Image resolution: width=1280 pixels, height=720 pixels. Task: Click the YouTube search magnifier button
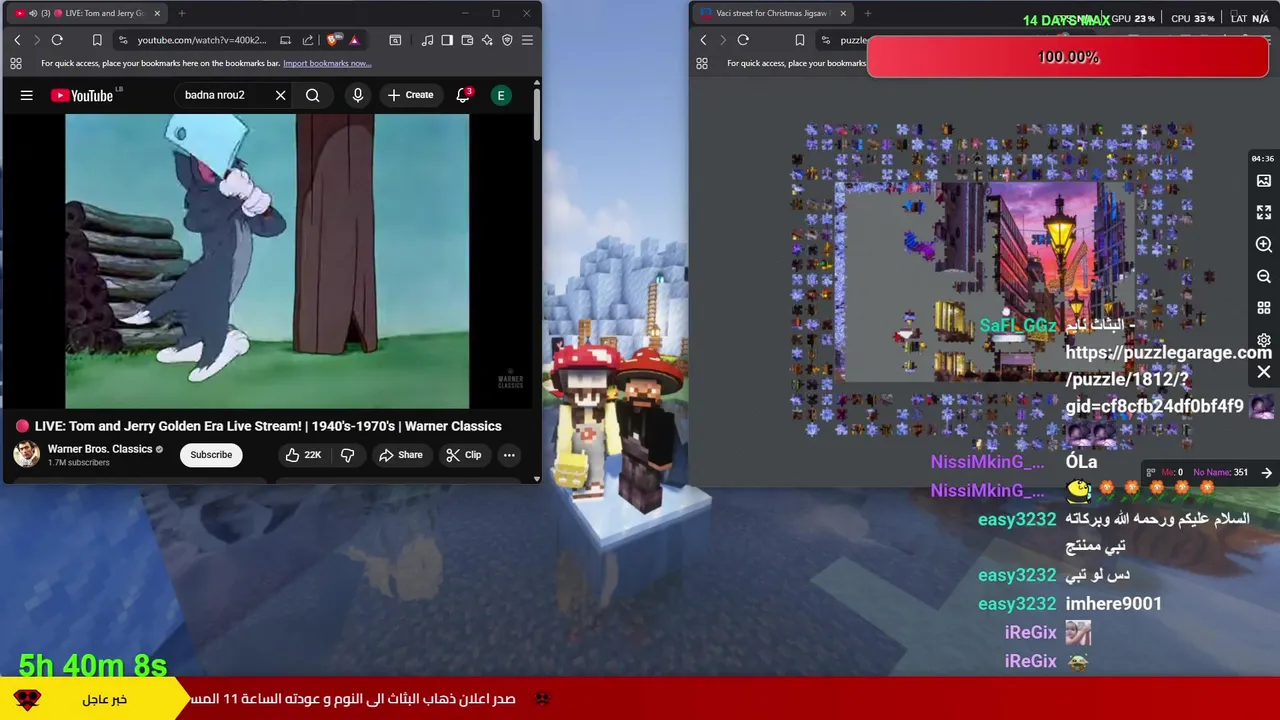click(x=313, y=95)
